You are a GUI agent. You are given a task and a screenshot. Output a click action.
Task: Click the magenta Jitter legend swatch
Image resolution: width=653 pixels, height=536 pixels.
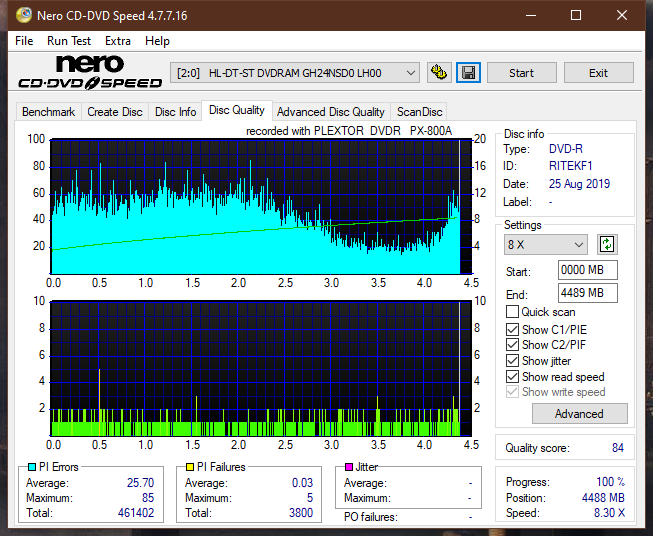[x=349, y=467]
